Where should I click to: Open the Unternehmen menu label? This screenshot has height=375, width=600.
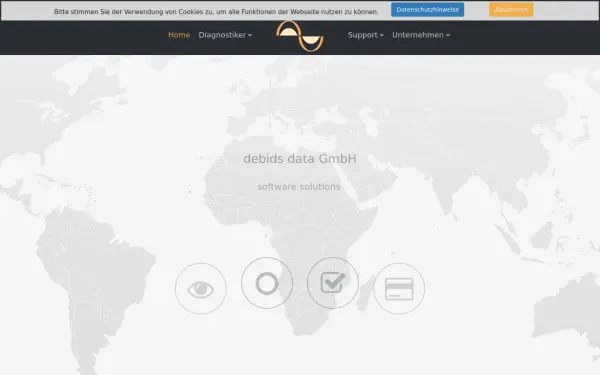tap(418, 35)
